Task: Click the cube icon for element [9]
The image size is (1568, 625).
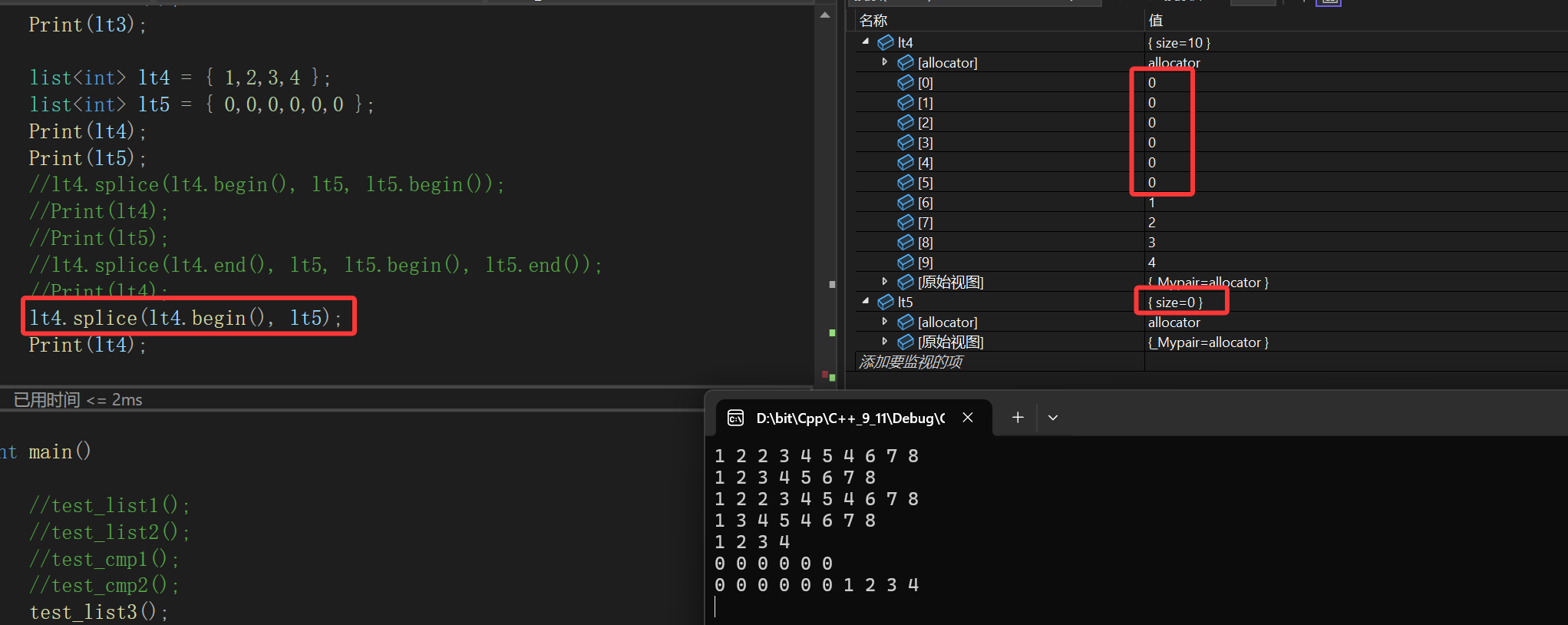Action: tap(906, 262)
